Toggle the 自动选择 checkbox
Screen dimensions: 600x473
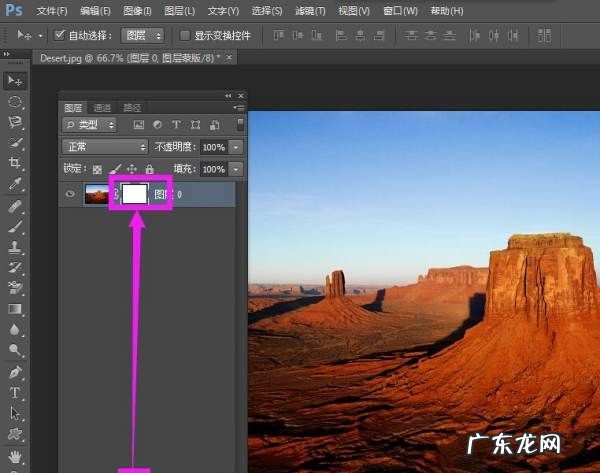click(x=59, y=34)
